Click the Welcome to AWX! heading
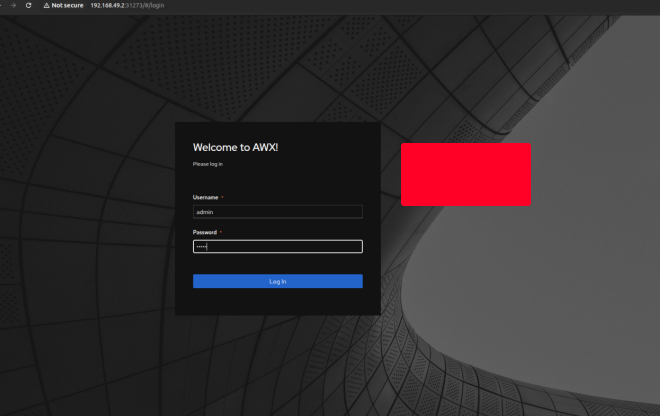Viewport: 660px width, 416px height. point(235,147)
